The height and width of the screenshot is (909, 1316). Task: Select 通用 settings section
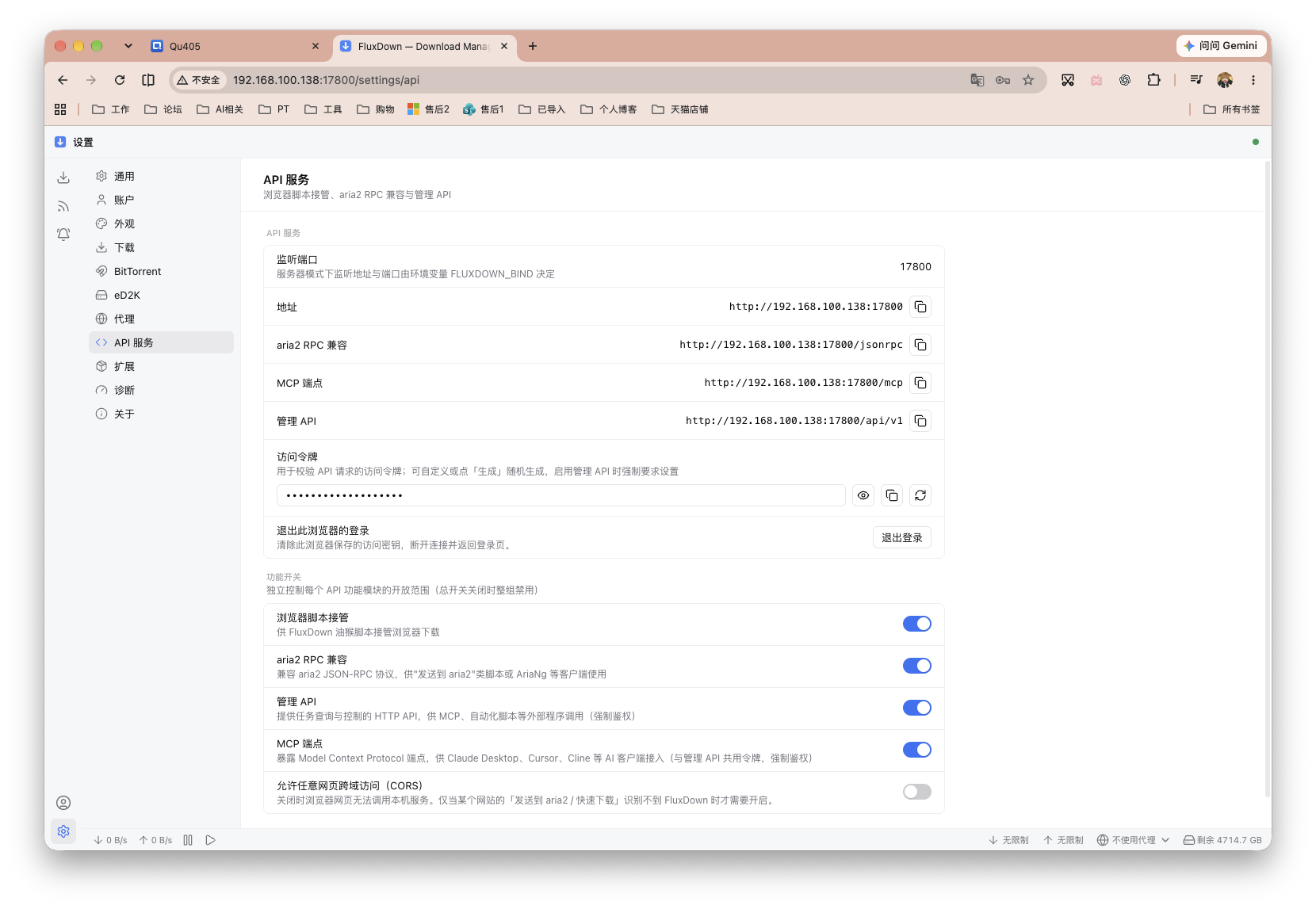(162, 176)
